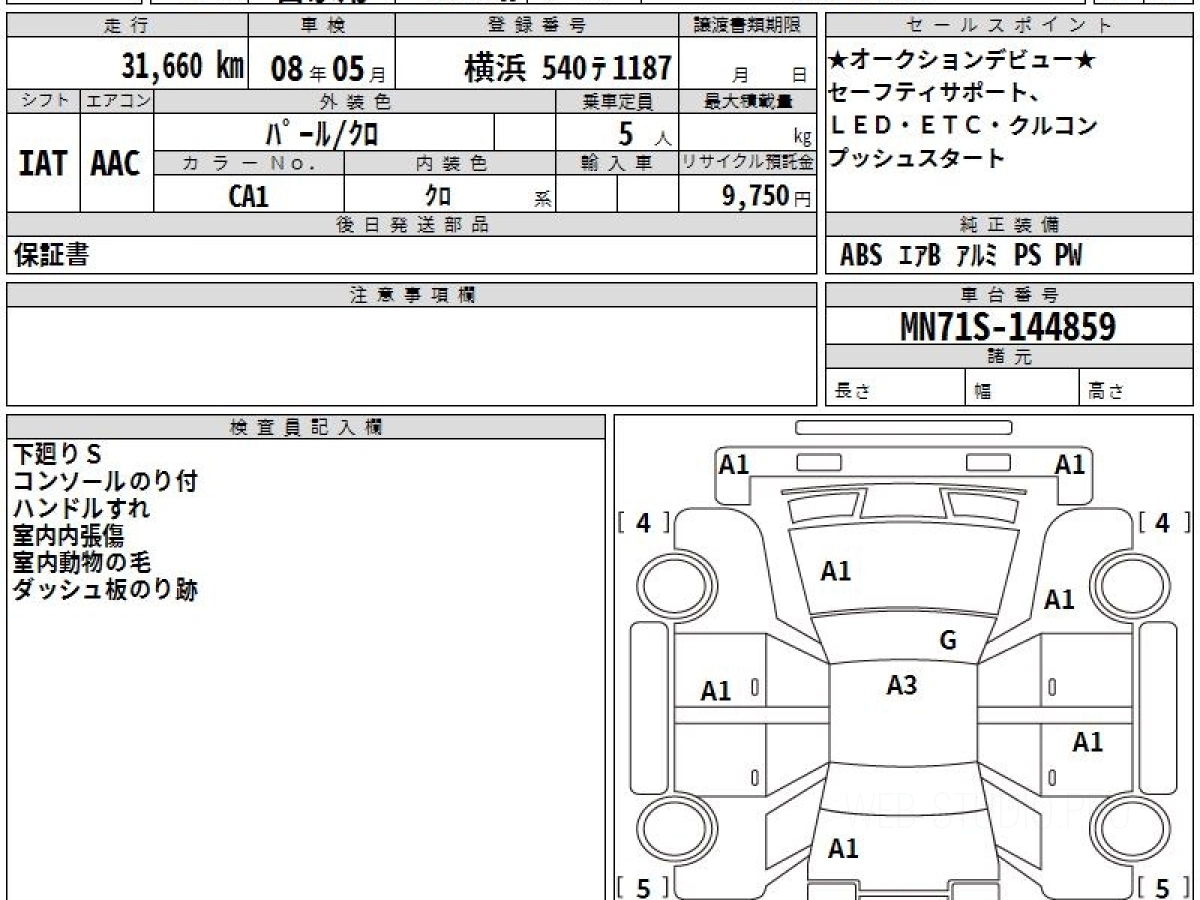Select the 08年05月 inspection date

click(x=328, y=68)
